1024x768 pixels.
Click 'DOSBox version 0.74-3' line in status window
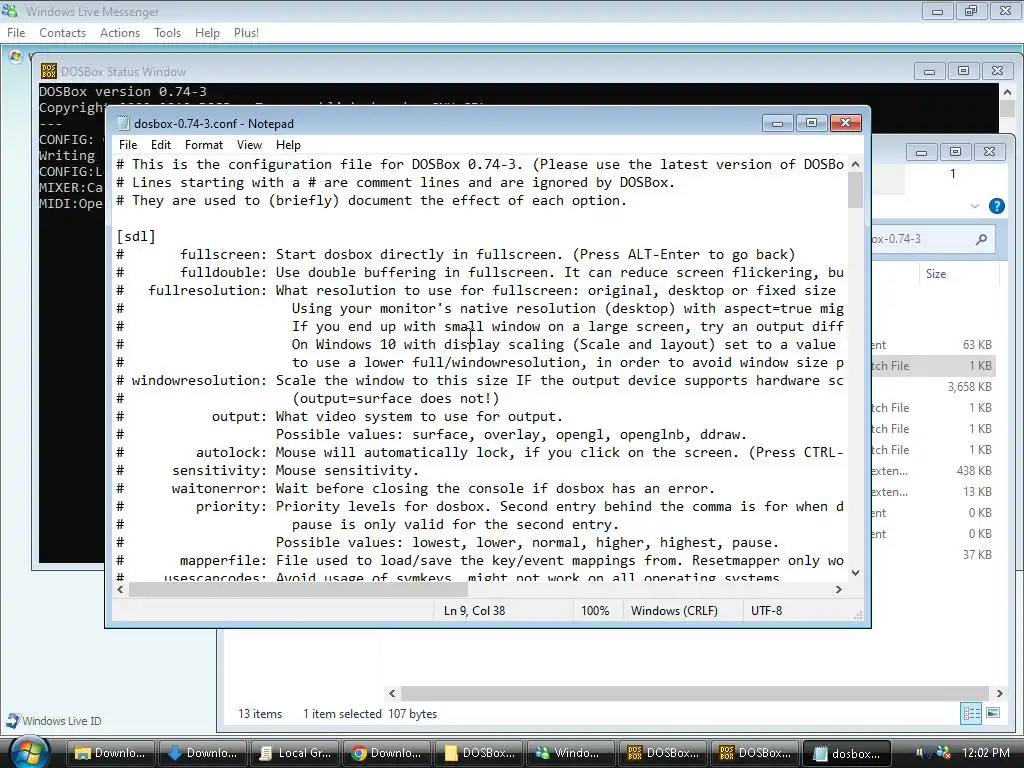123,91
